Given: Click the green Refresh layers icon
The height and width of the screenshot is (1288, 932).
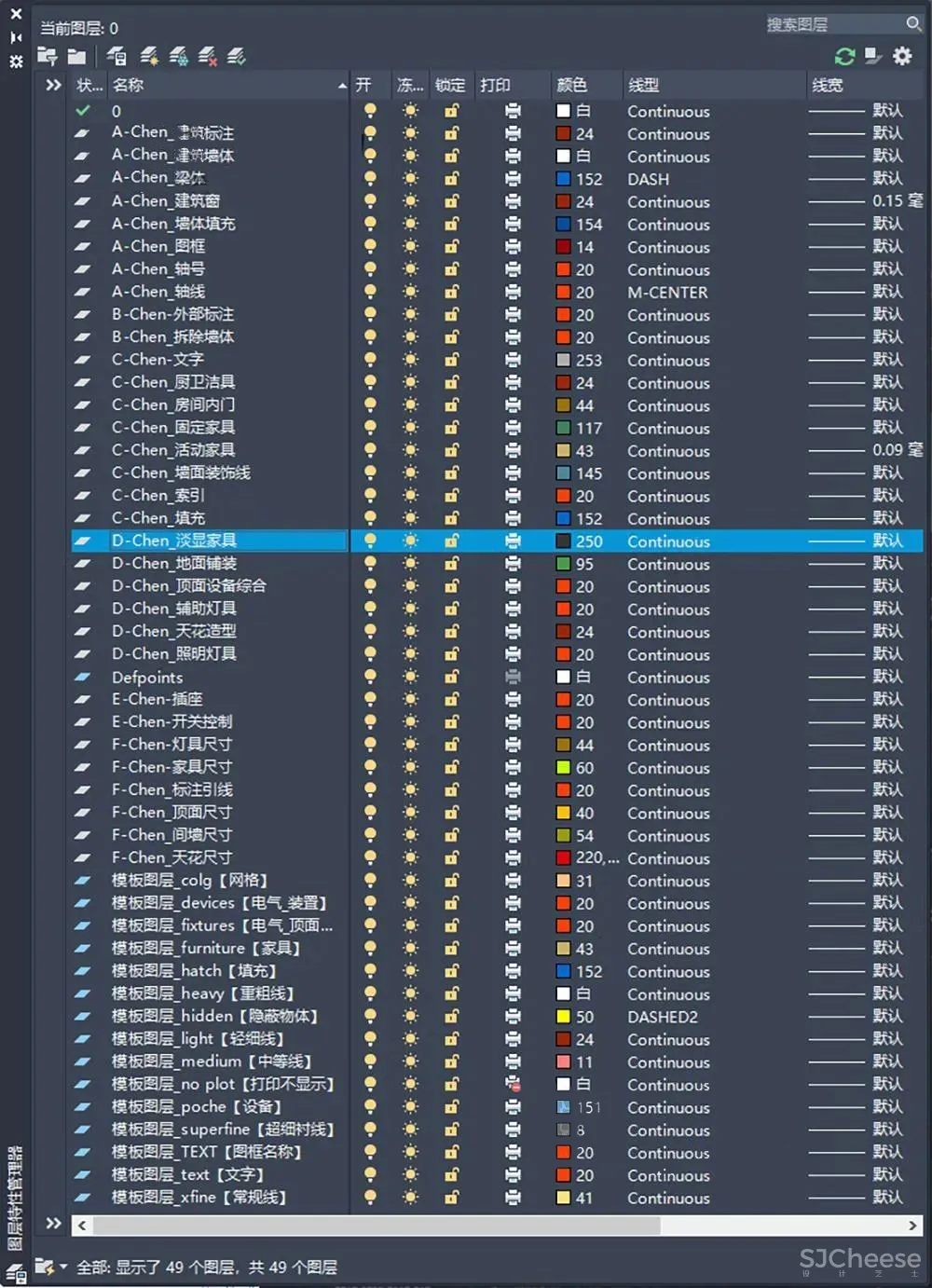Looking at the screenshot, I should (844, 57).
